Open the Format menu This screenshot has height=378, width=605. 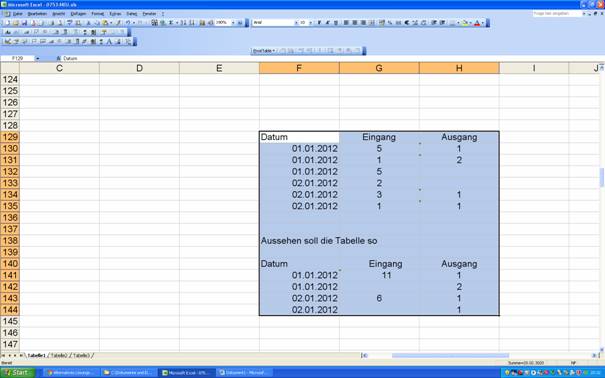(x=97, y=14)
